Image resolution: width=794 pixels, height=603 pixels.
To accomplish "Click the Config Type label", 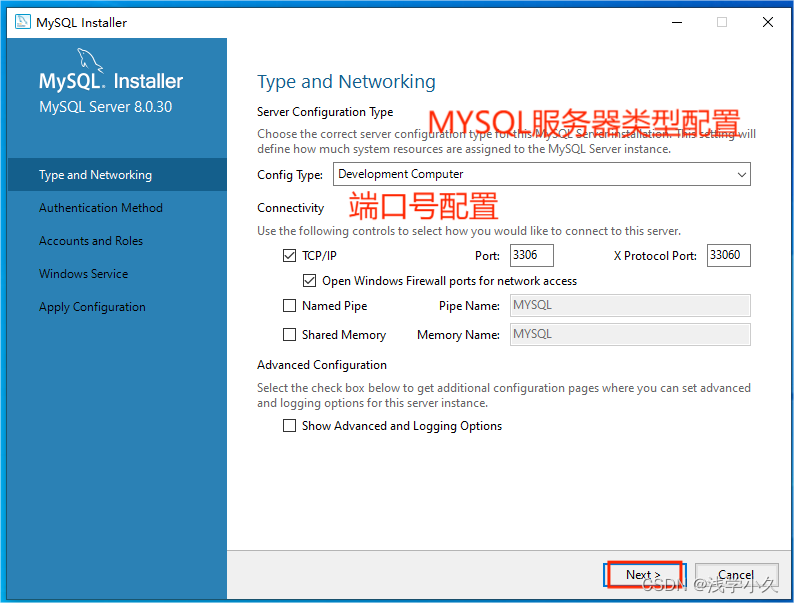I will [290, 175].
